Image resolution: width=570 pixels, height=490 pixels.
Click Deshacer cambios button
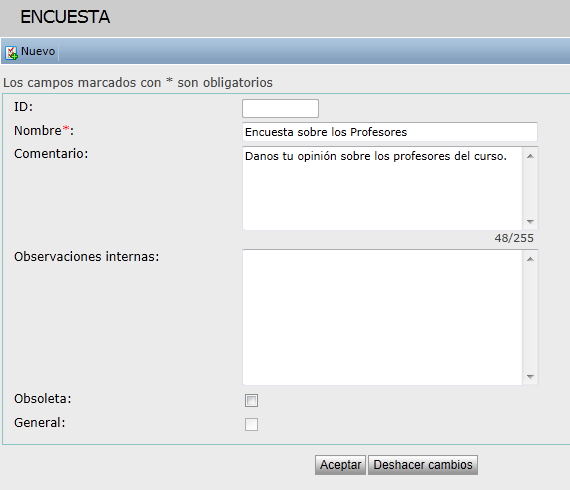pos(423,465)
